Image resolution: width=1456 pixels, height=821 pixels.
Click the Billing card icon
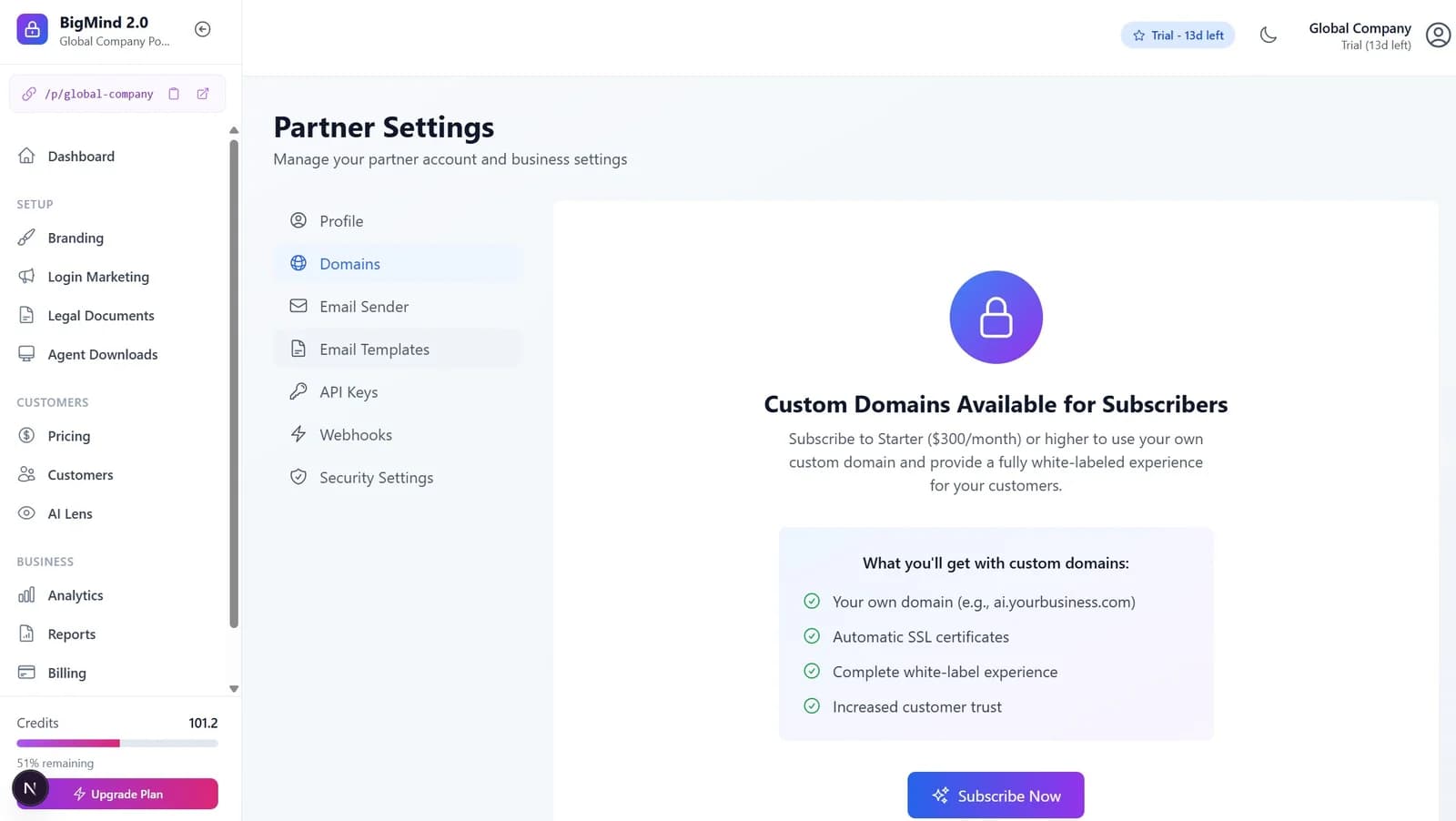coord(27,673)
